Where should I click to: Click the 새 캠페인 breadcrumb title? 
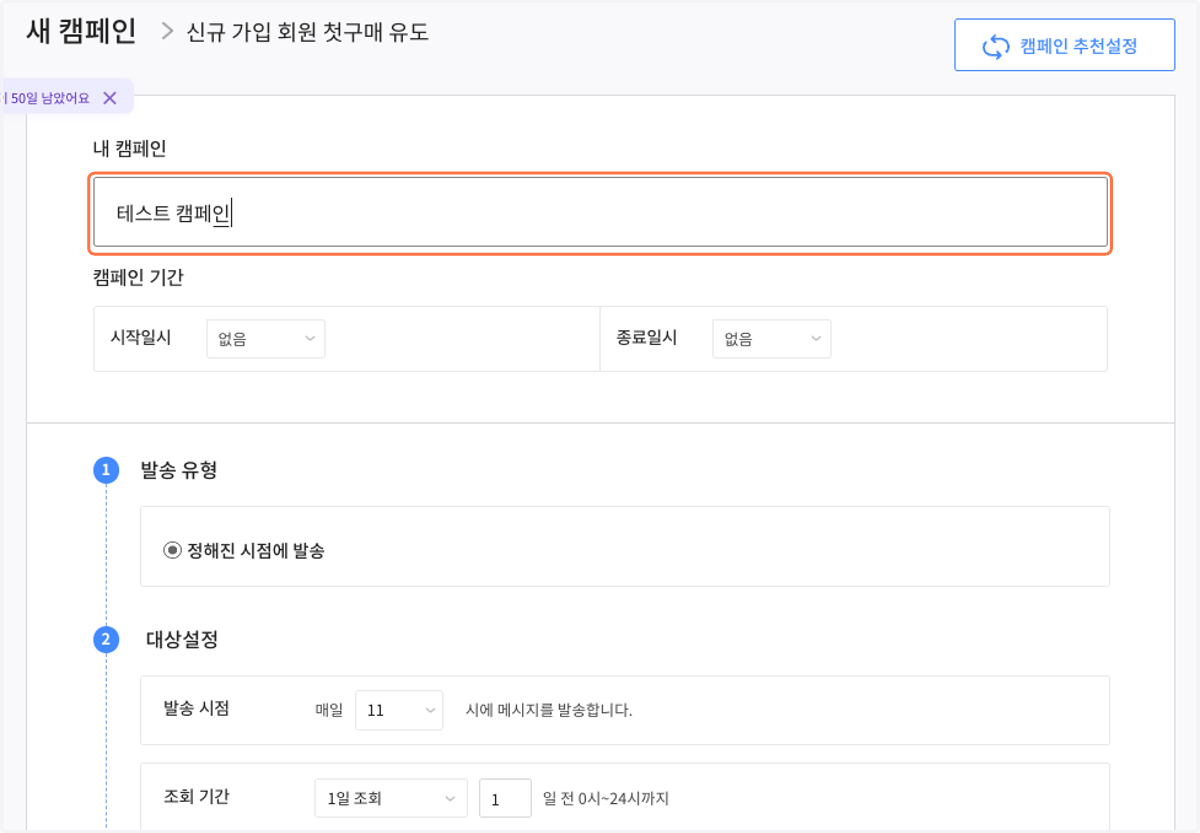coord(82,31)
